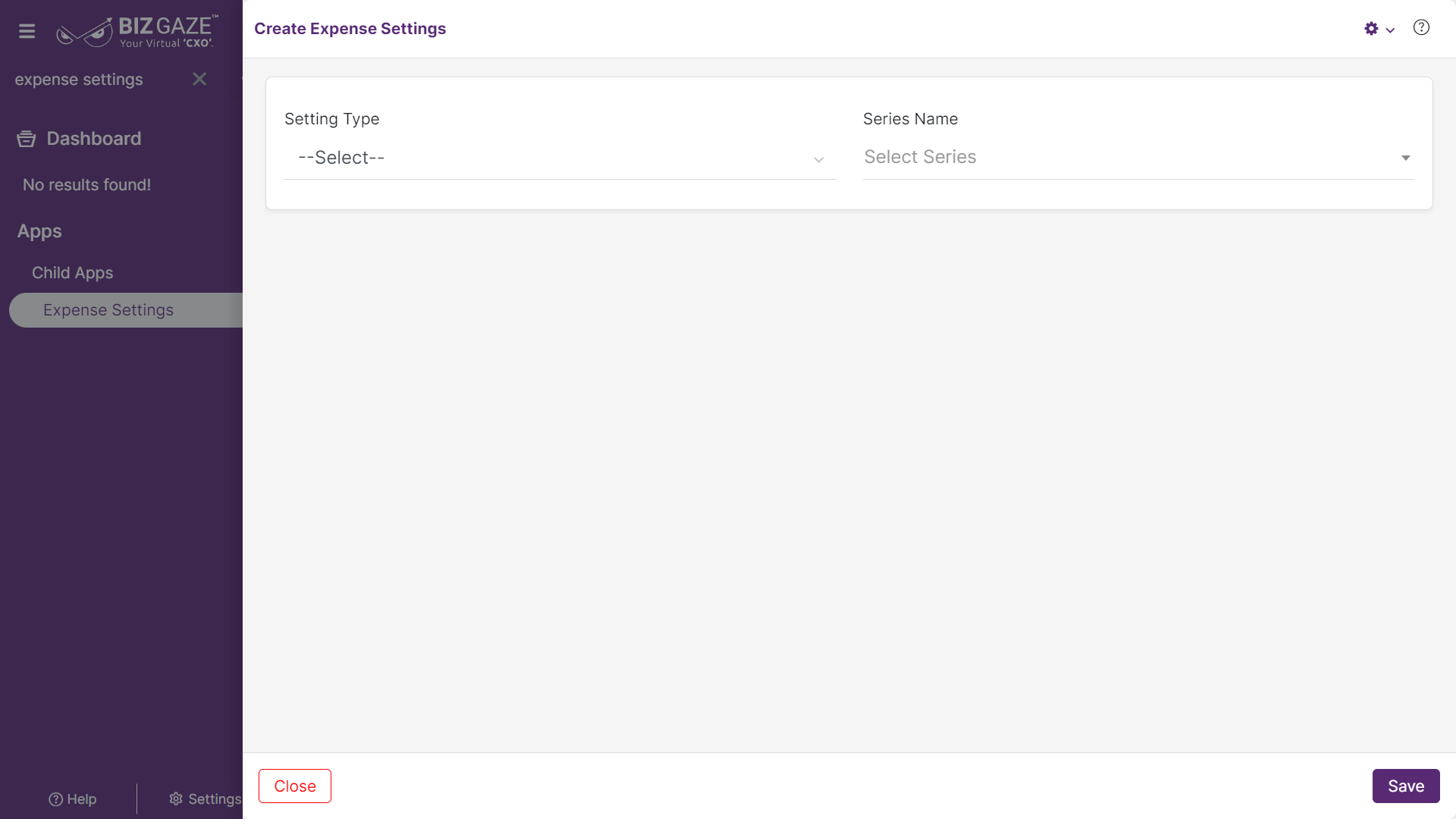Image resolution: width=1456 pixels, height=819 pixels.
Task: Expand the chevron beside the gear icon
Action: click(1390, 30)
